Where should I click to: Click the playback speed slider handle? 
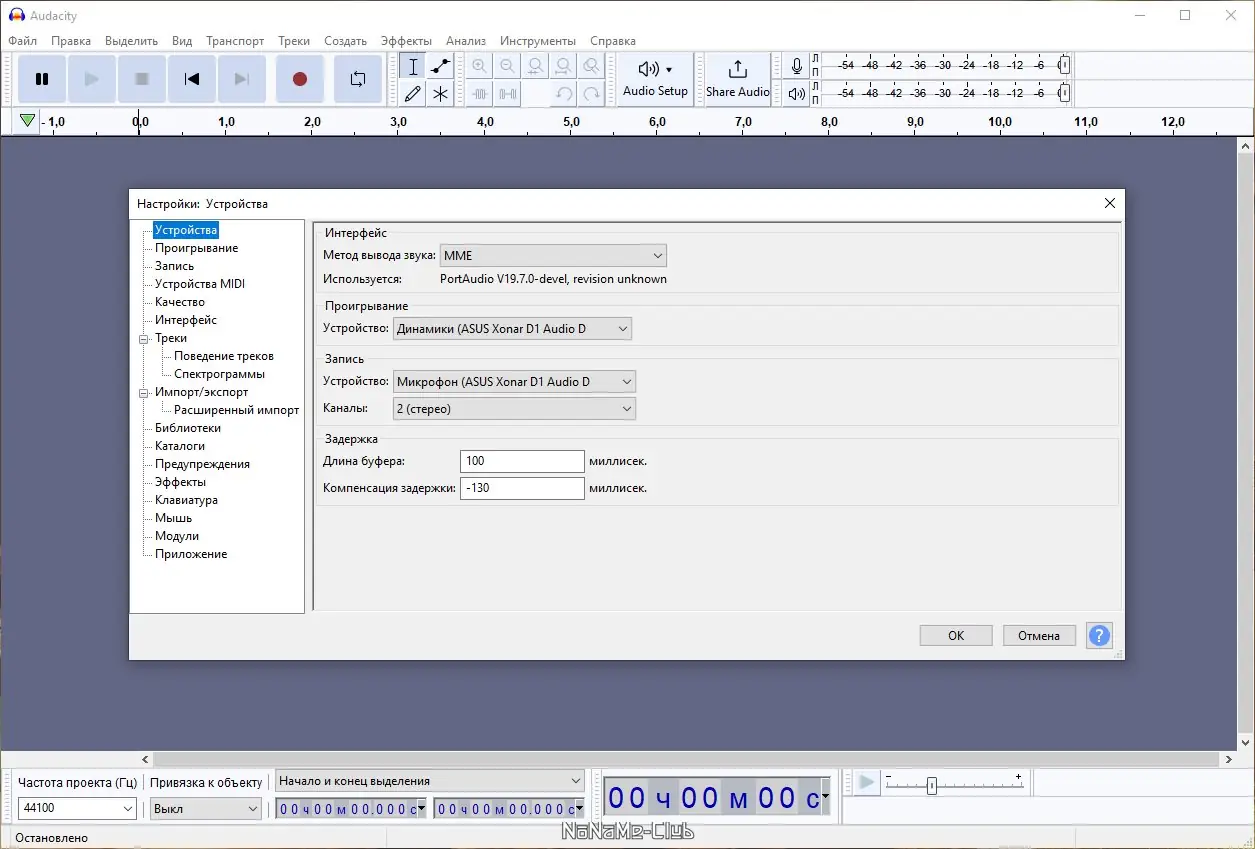click(x=931, y=786)
